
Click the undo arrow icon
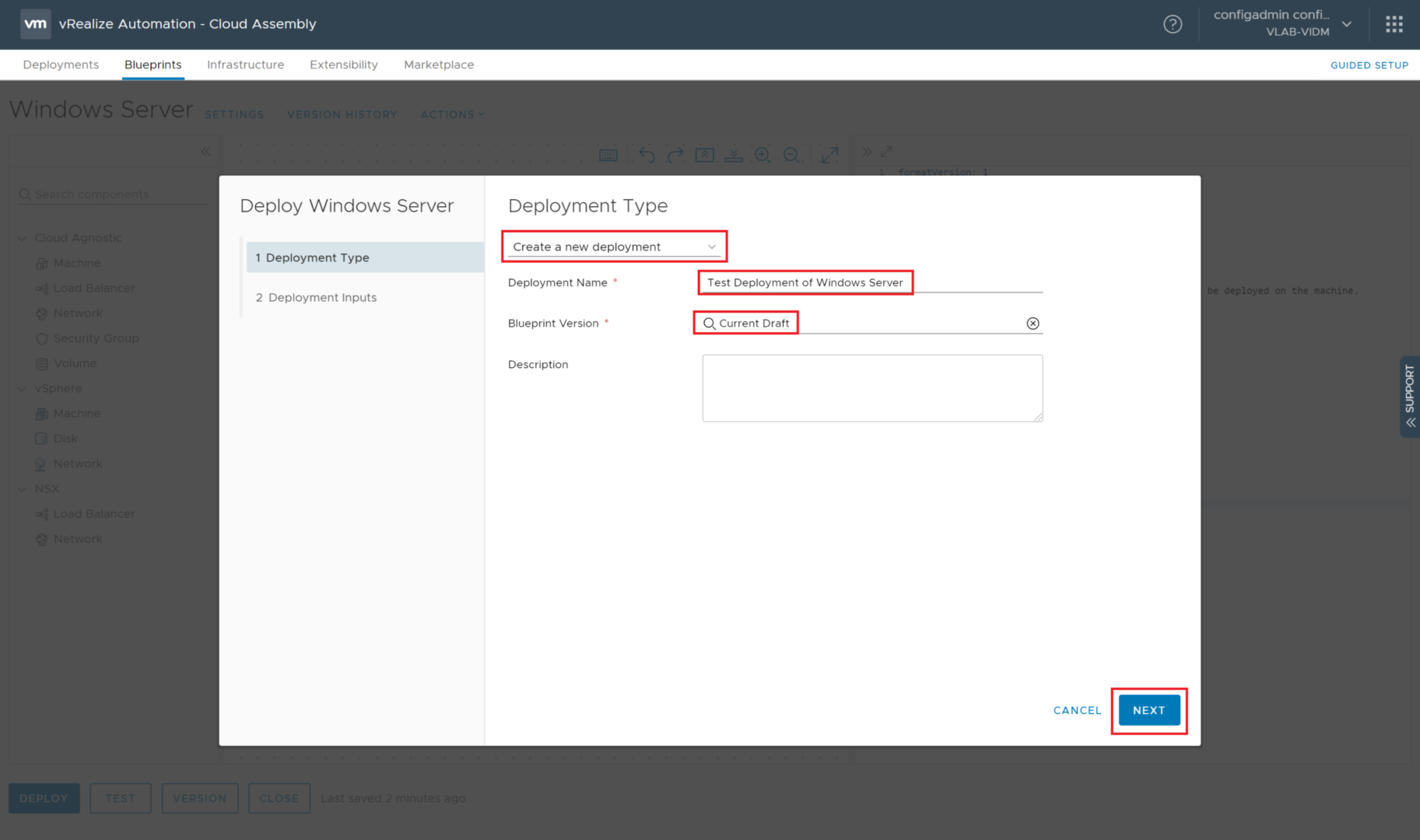click(646, 155)
